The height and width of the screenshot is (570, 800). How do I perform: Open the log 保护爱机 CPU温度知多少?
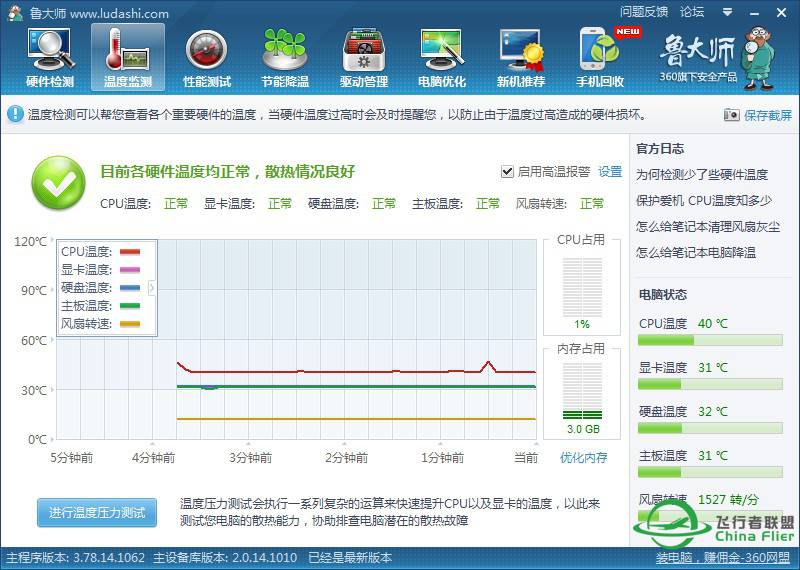(x=704, y=201)
